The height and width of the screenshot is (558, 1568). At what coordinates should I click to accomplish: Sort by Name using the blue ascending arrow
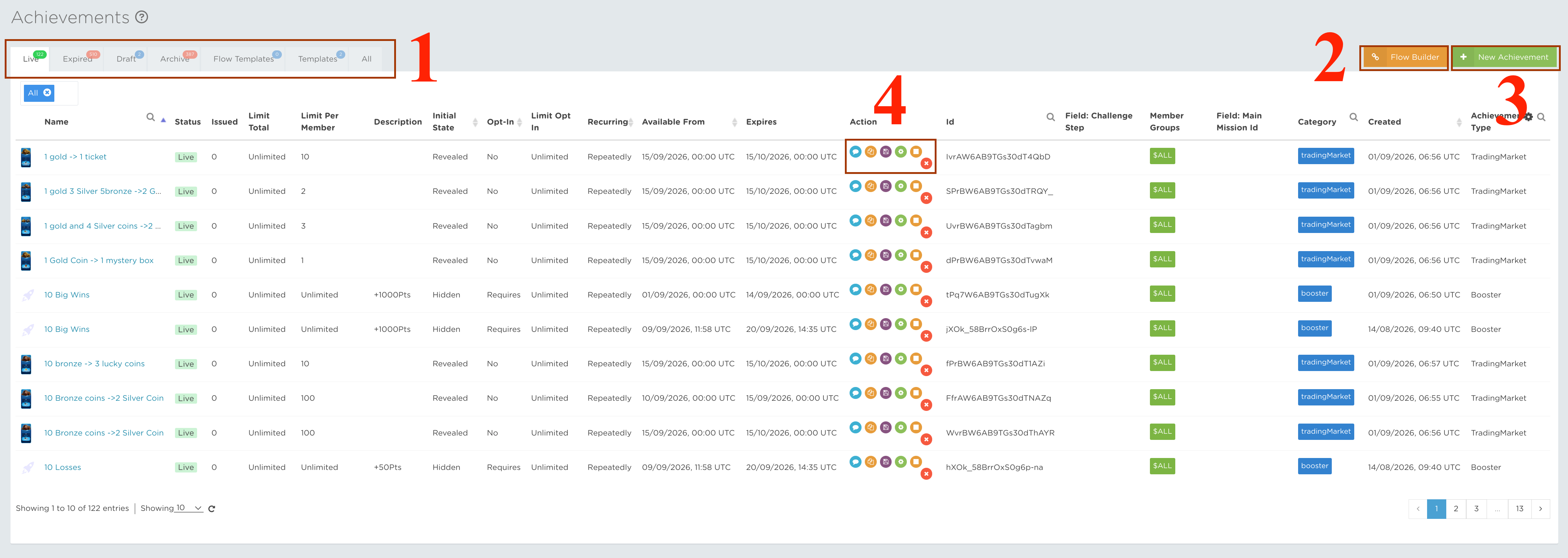[163, 121]
